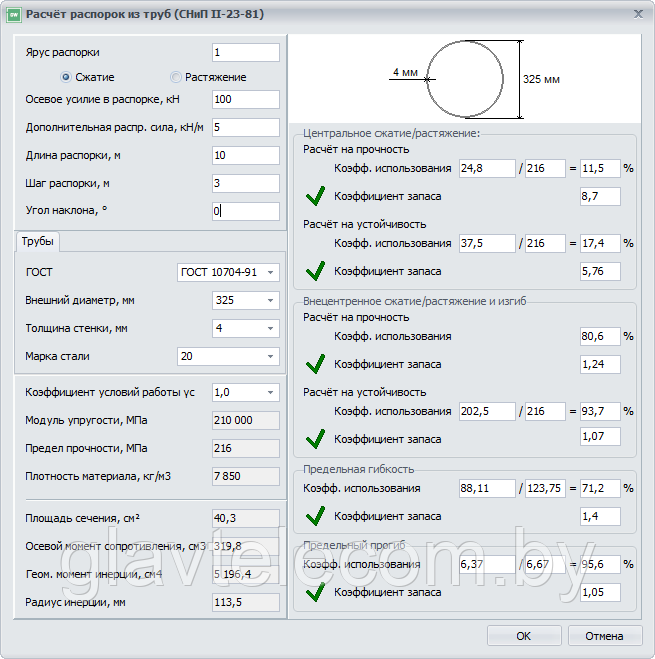This screenshot has width=655, height=659.
Task: Click the Ярус распорки input field
Action: tap(246, 53)
